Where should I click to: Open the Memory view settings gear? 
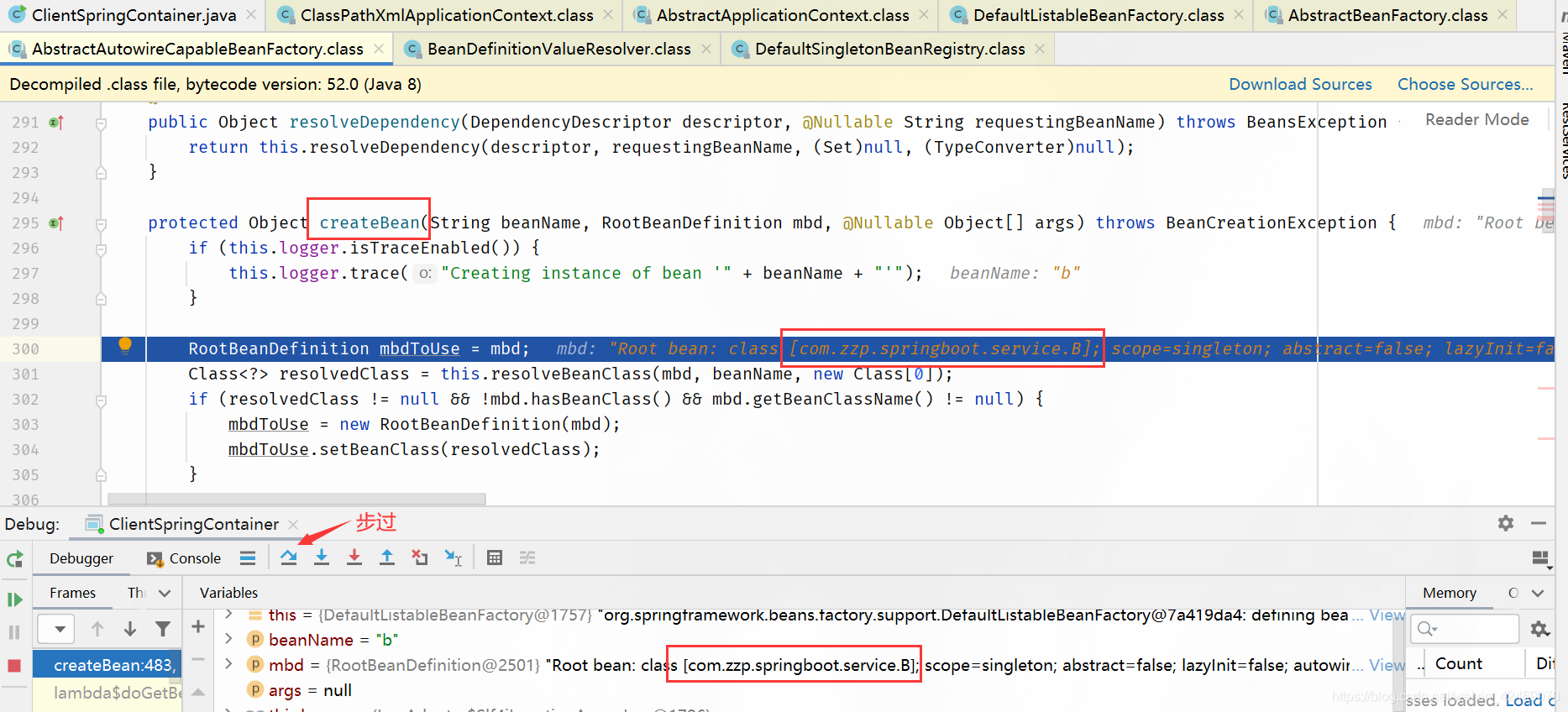click(x=1539, y=629)
